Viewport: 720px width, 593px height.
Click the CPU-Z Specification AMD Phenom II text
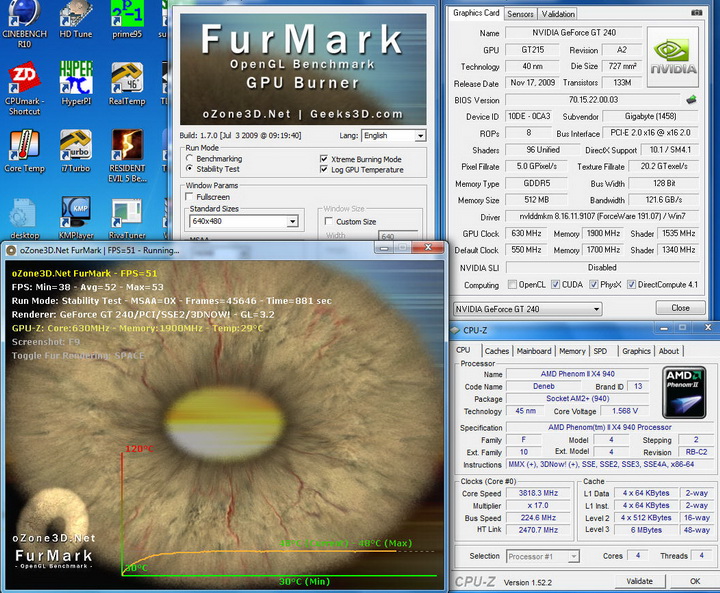coord(609,427)
